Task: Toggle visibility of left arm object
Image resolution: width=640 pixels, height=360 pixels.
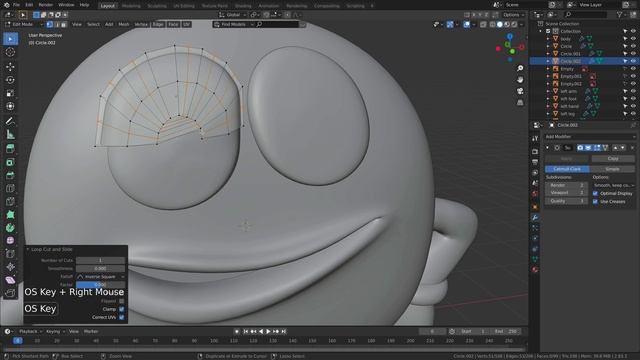Action: (633, 91)
